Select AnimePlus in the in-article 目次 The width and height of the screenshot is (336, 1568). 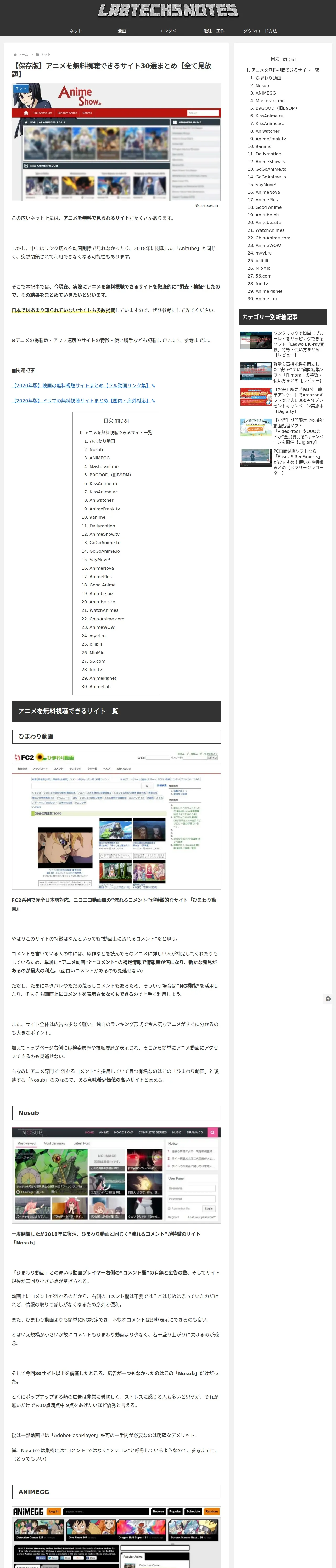101,577
